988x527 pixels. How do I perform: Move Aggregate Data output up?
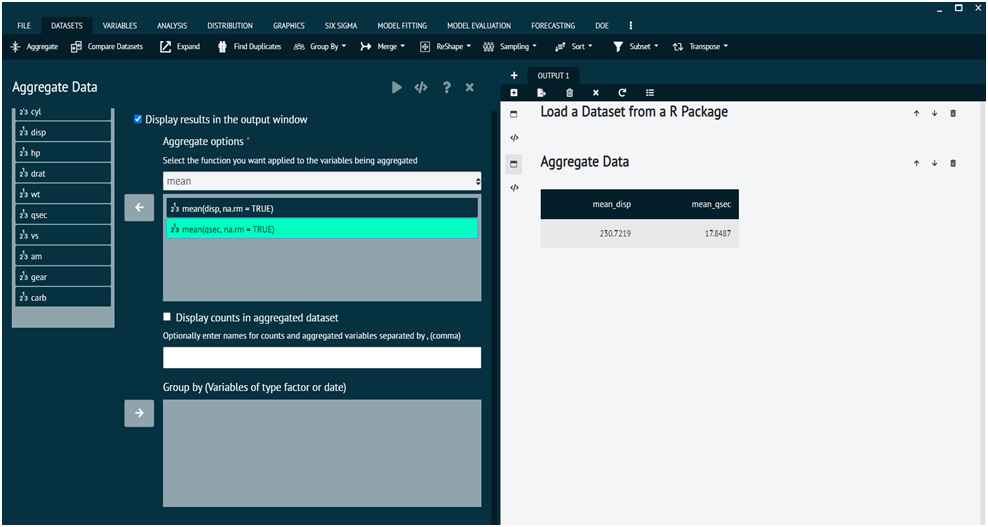[x=916, y=163]
